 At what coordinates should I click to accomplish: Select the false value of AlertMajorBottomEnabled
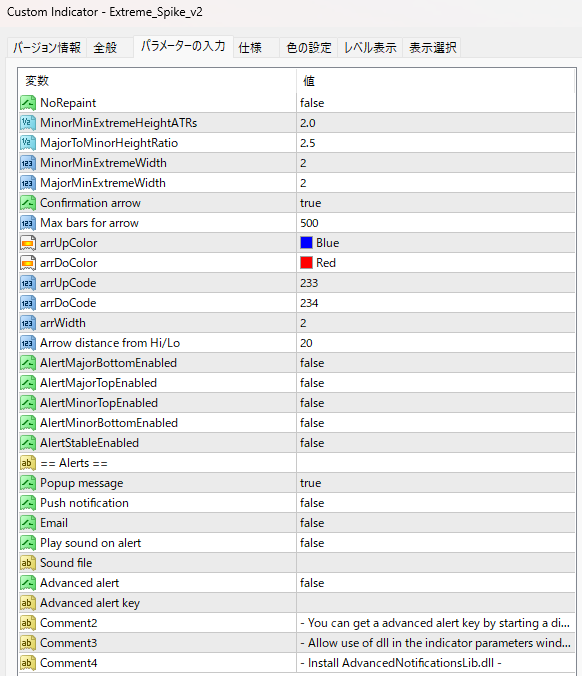[x=435, y=363]
